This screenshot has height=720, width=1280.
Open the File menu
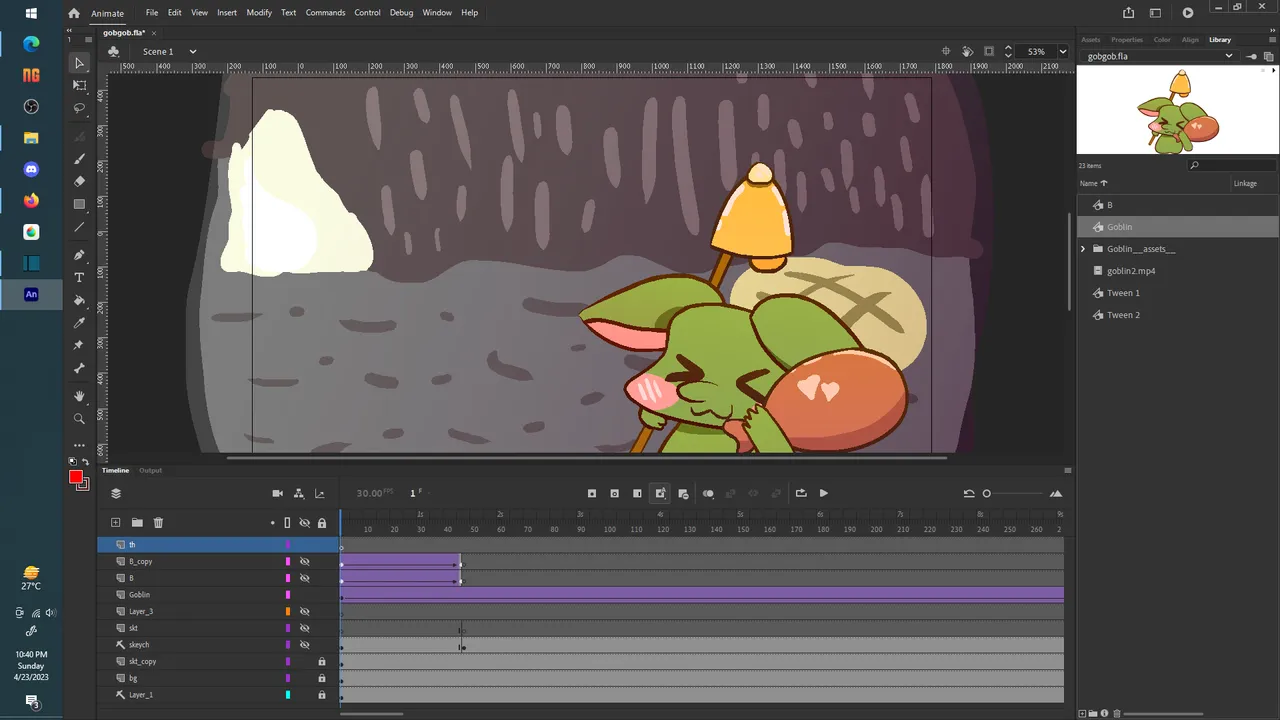pyautogui.click(x=152, y=13)
